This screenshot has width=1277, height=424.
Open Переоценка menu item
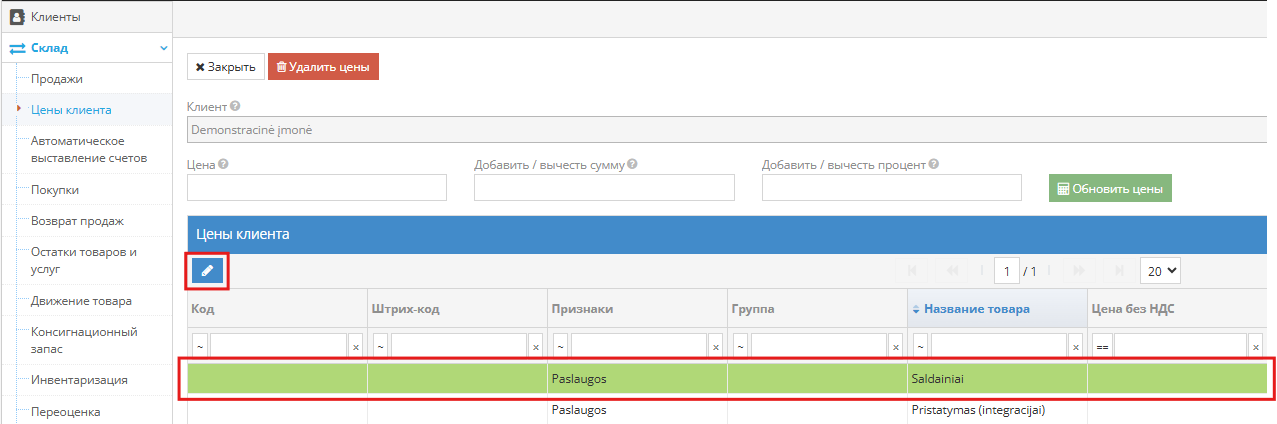(65, 411)
